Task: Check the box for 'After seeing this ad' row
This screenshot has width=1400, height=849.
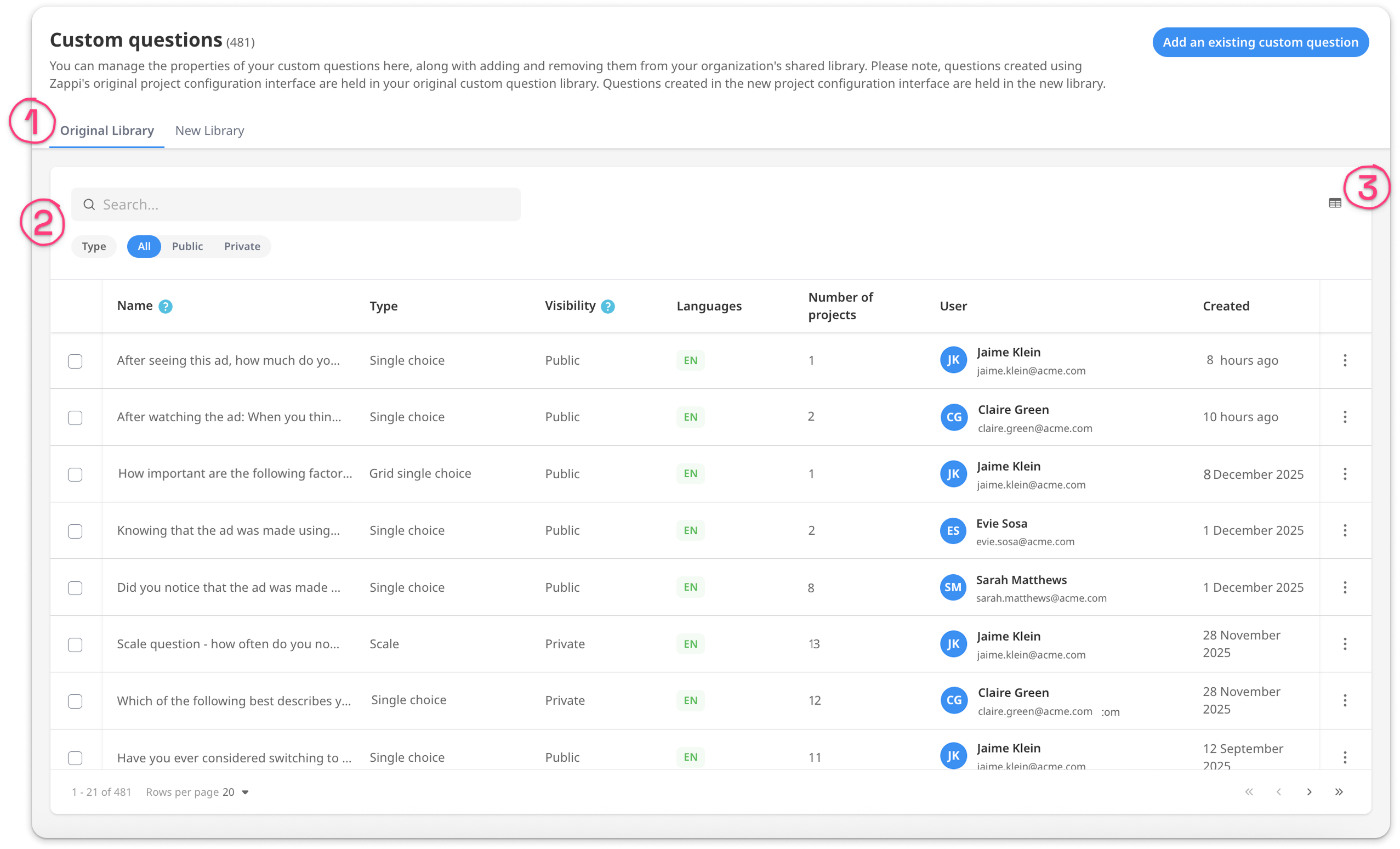Action: pyautogui.click(x=75, y=361)
